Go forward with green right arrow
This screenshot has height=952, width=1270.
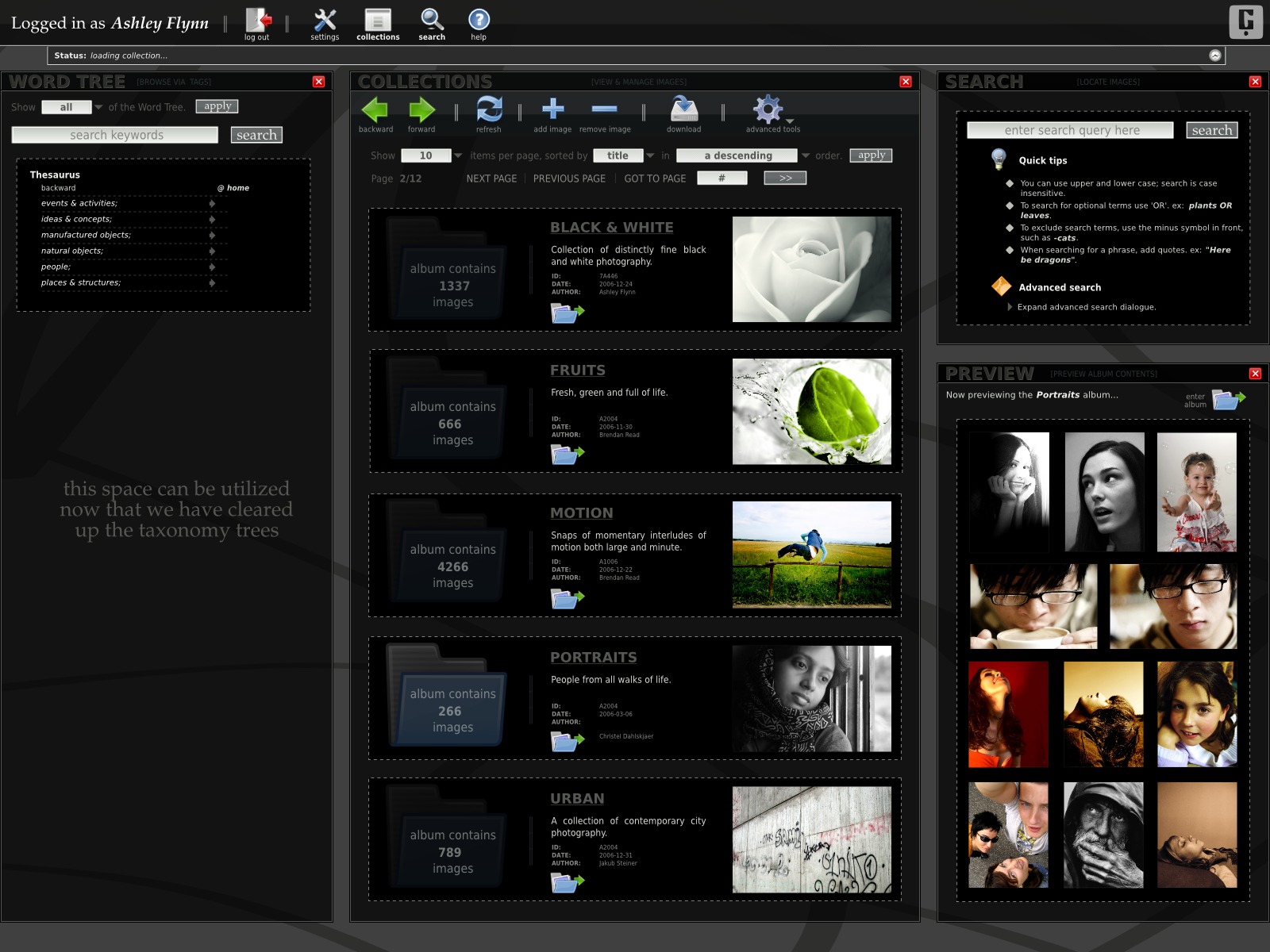421,109
